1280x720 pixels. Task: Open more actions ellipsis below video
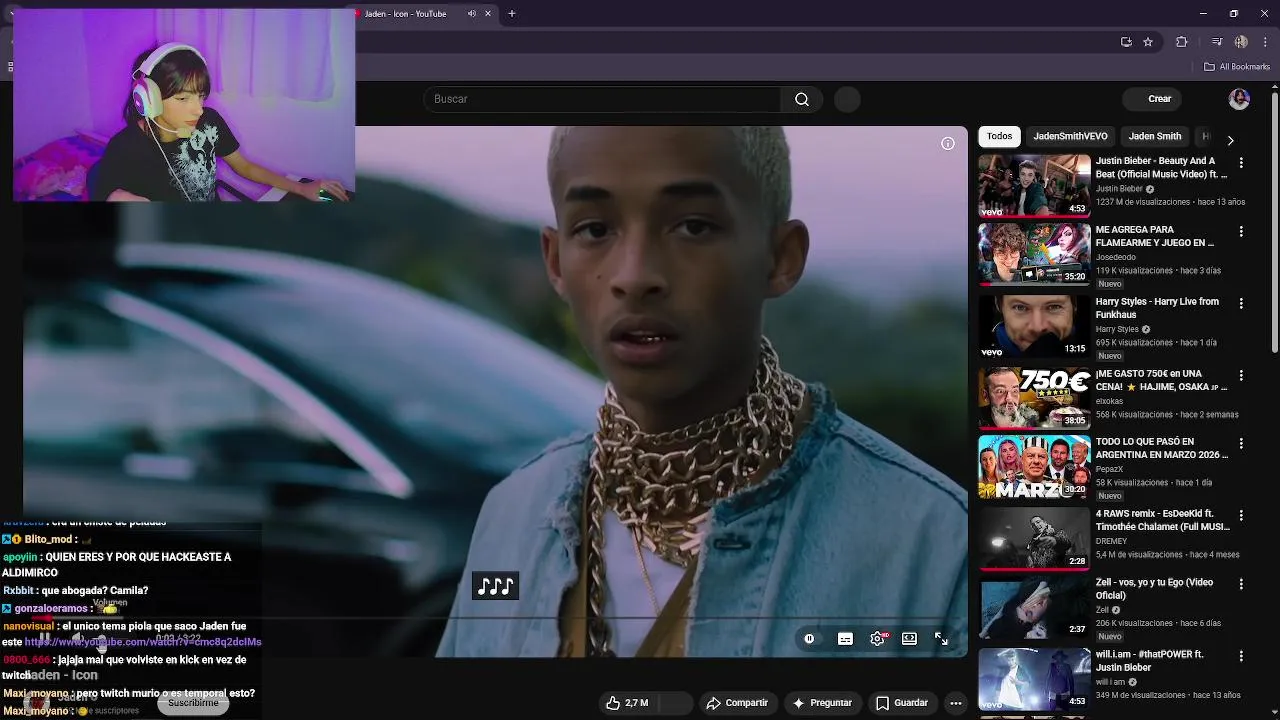(x=956, y=703)
